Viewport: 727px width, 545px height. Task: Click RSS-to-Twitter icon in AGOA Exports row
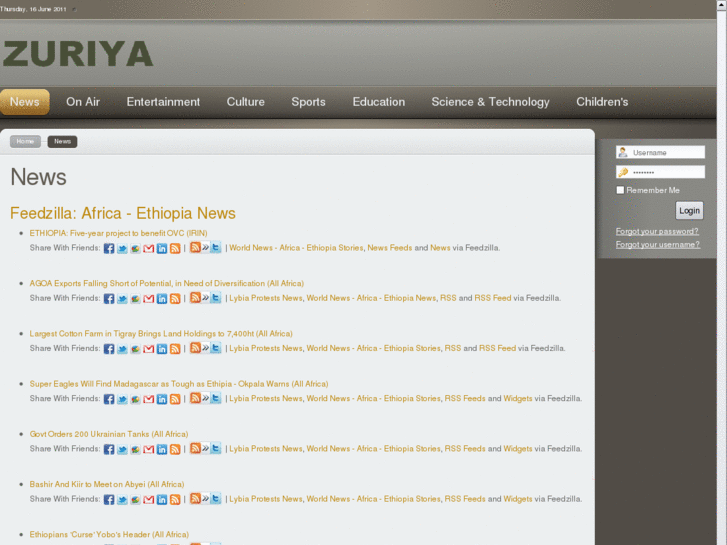pos(205,297)
